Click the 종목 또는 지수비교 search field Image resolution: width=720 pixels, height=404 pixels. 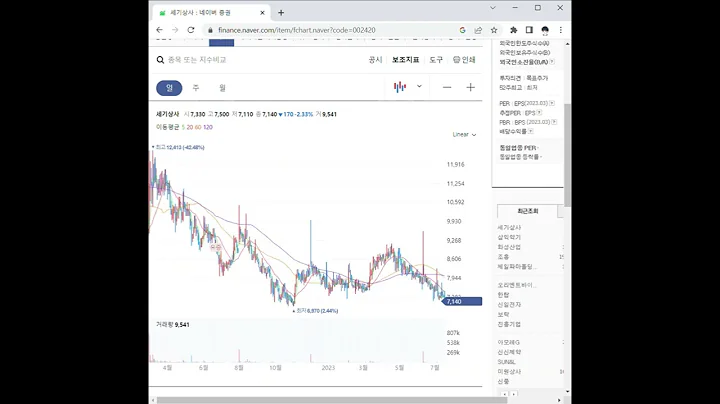[x=197, y=60]
